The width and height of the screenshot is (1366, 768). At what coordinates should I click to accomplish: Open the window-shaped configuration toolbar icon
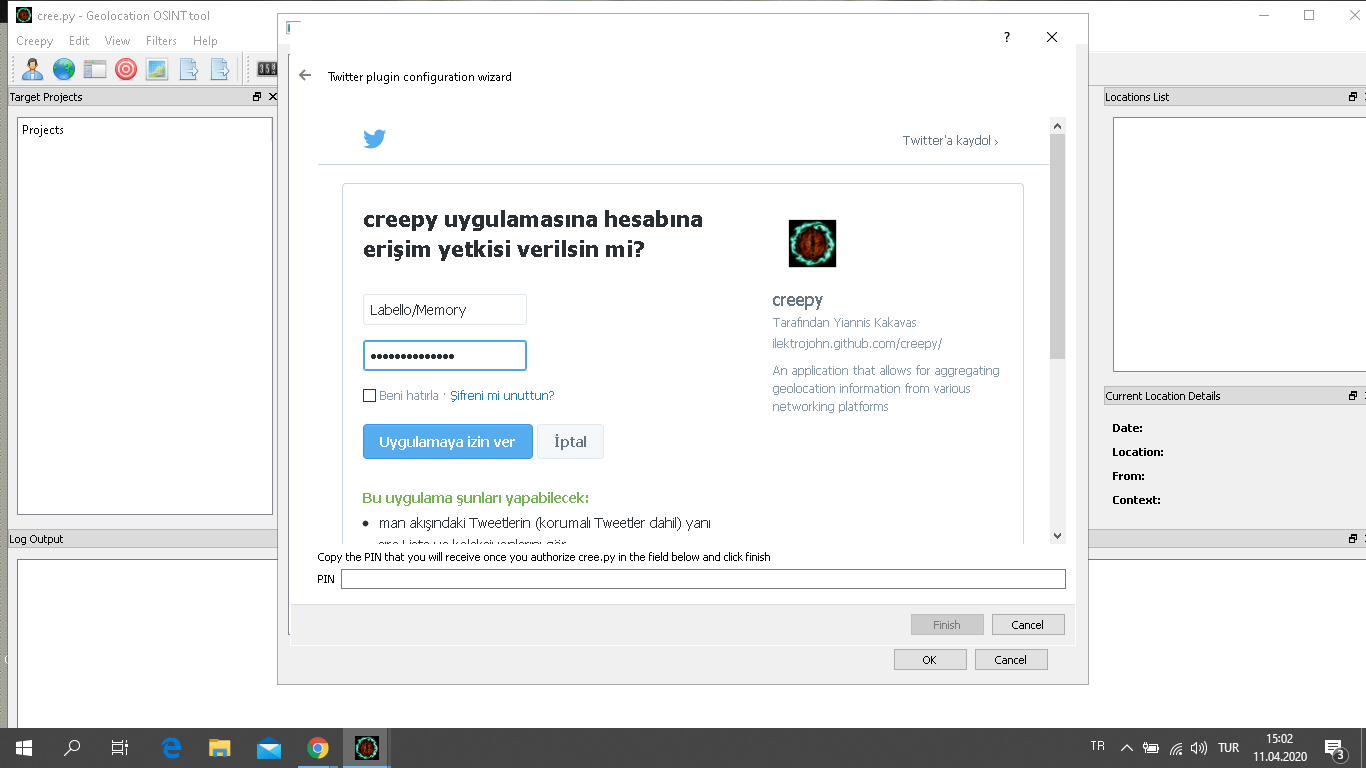coord(95,69)
